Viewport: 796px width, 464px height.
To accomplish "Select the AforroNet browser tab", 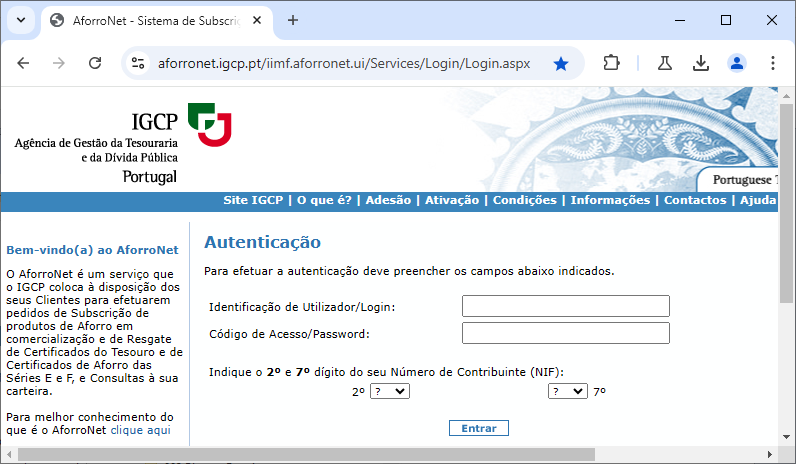I will 157,21.
